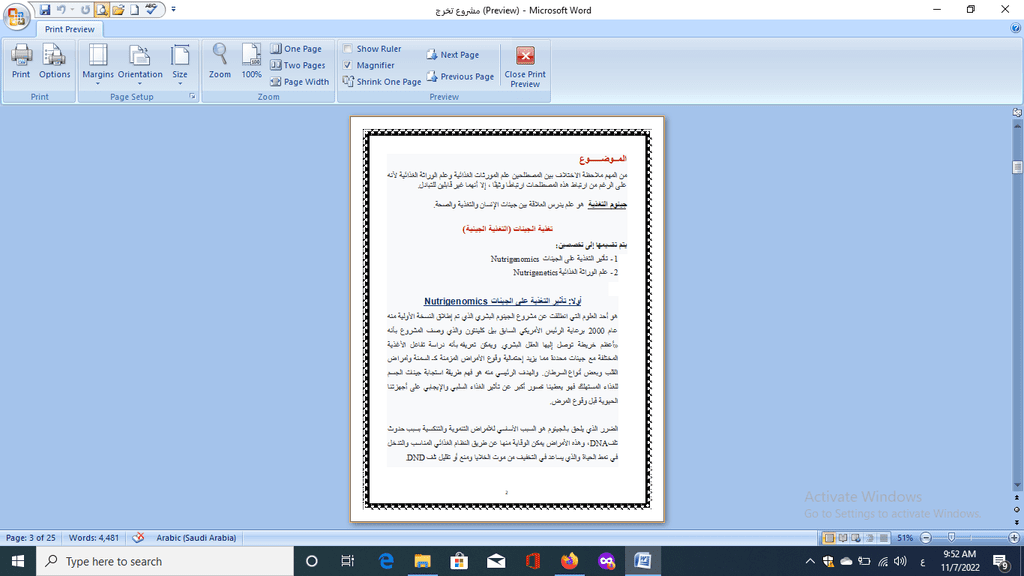Click the Office Button logo
This screenshot has height=576, width=1024.
(16, 16)
